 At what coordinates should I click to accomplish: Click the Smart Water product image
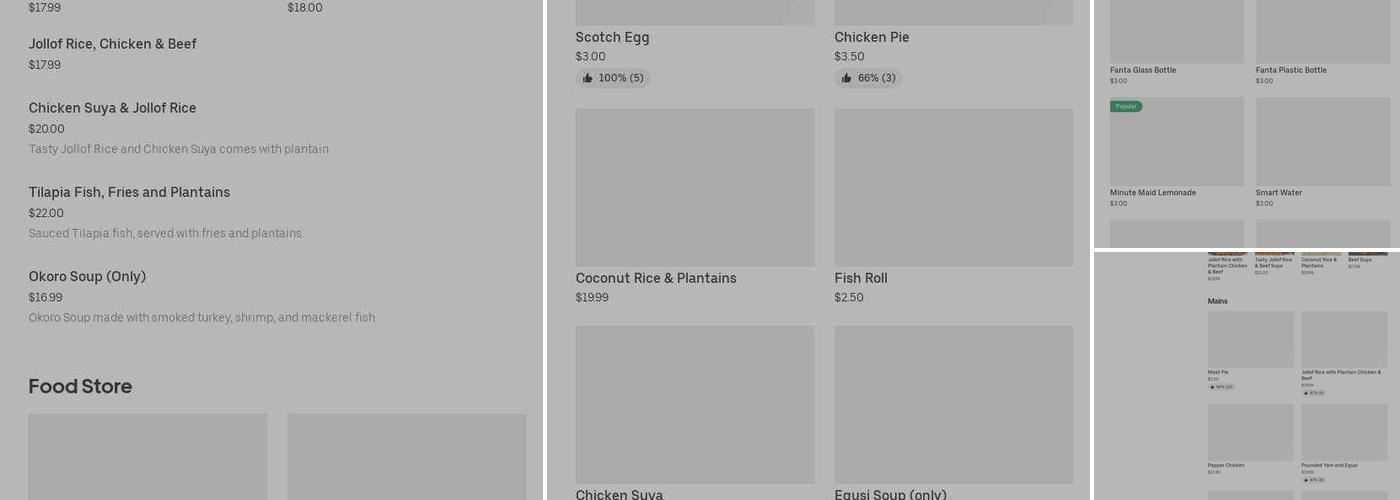pos(1322,142)
